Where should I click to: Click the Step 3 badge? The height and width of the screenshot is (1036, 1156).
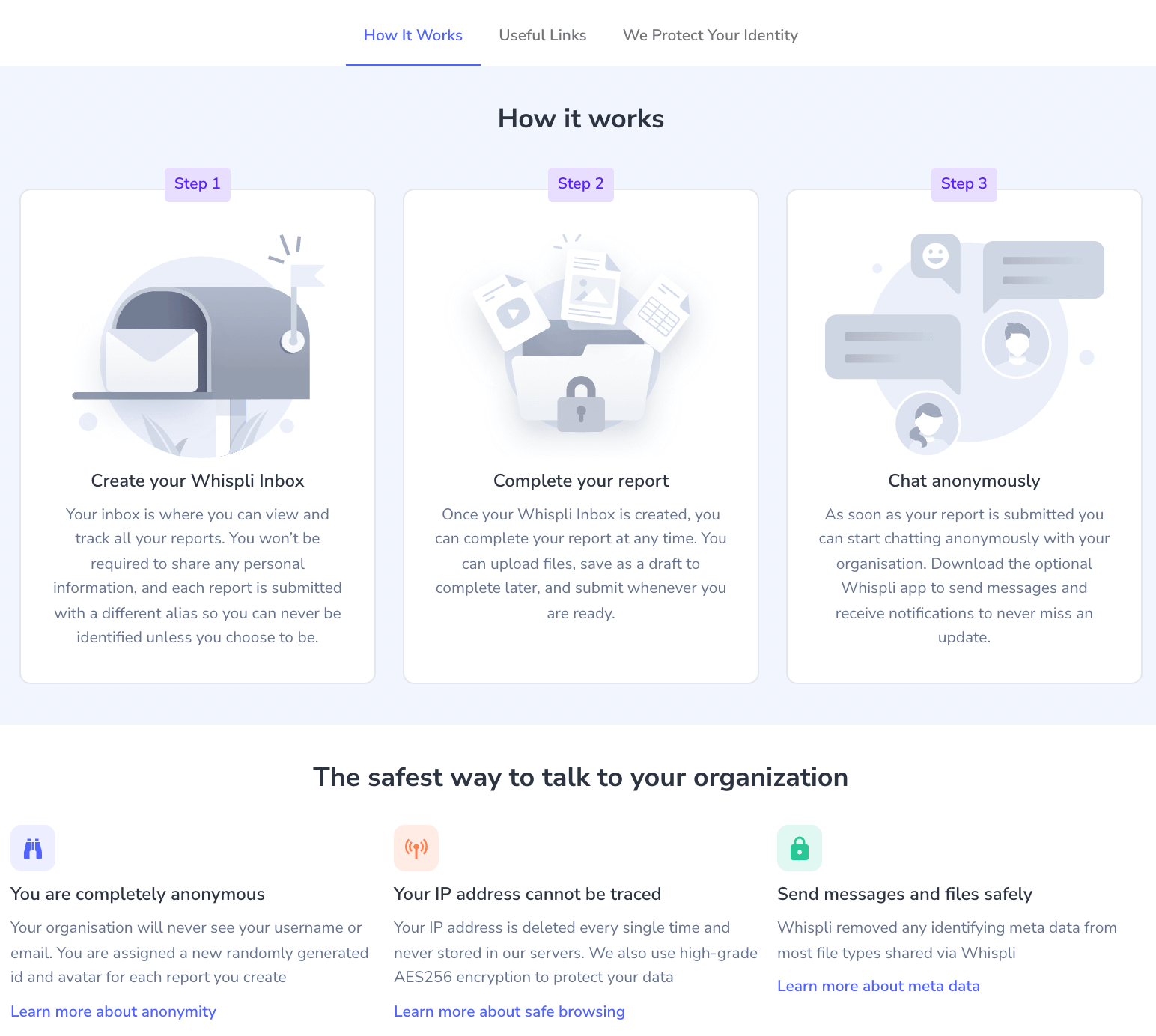click(964, 184)
